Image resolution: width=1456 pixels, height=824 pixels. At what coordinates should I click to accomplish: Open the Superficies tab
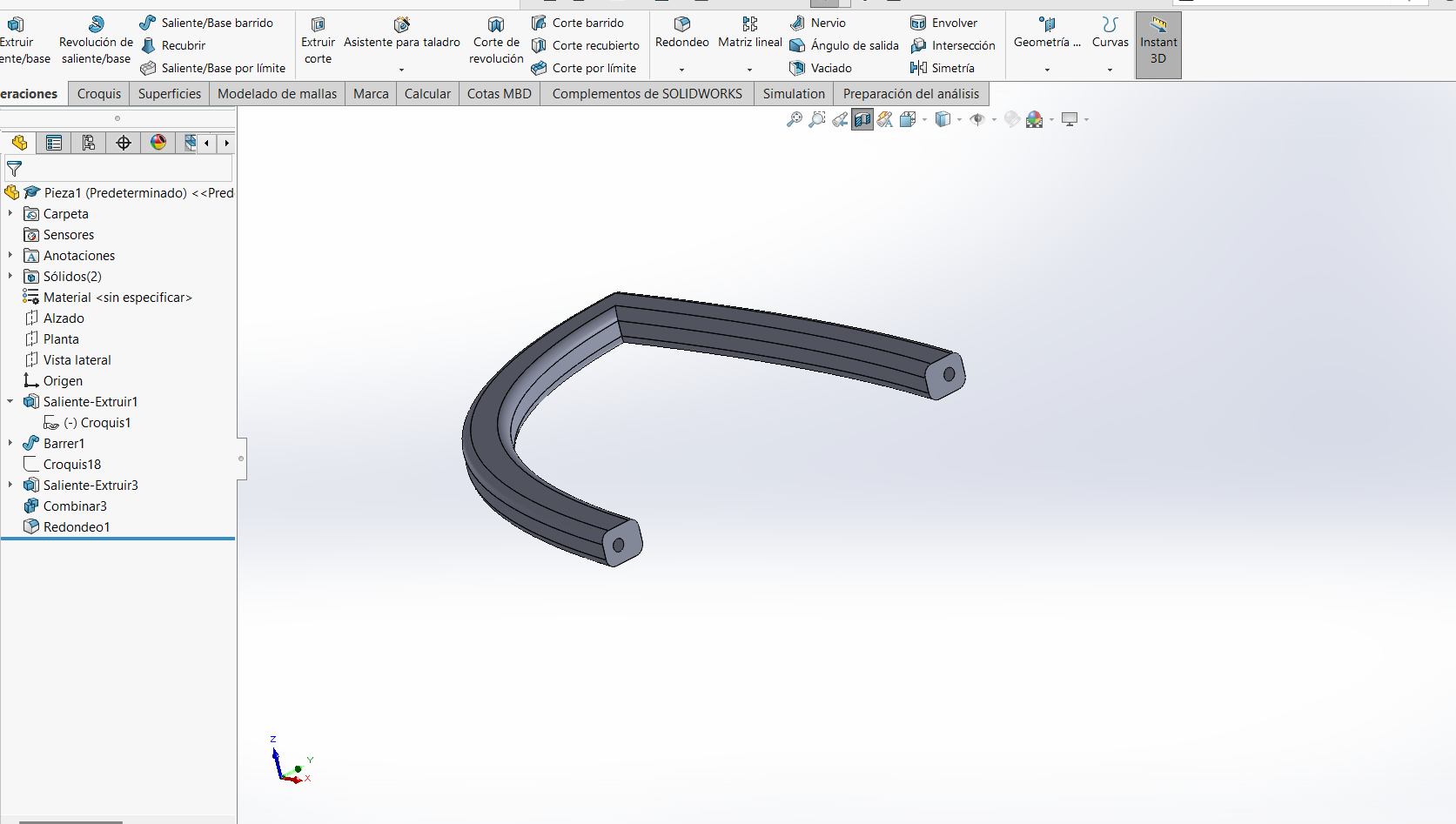point(170,93)
